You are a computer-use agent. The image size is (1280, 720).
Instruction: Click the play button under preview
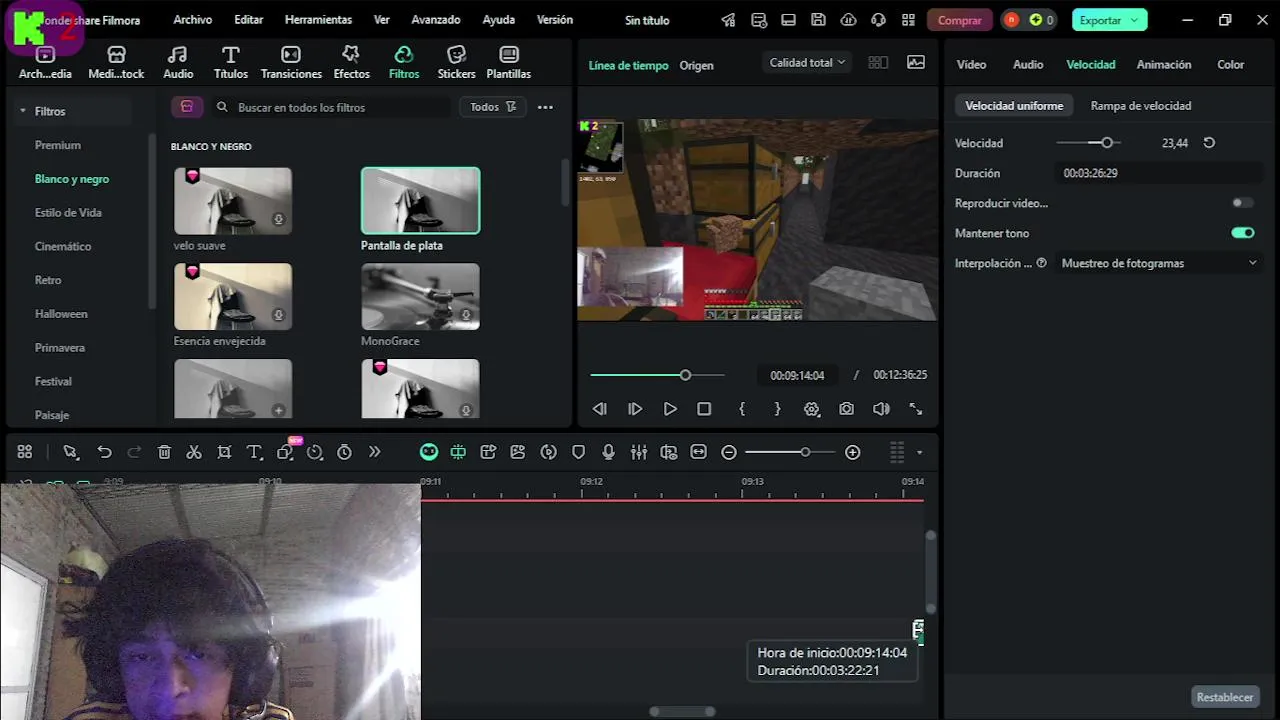(x=670, y=409)
